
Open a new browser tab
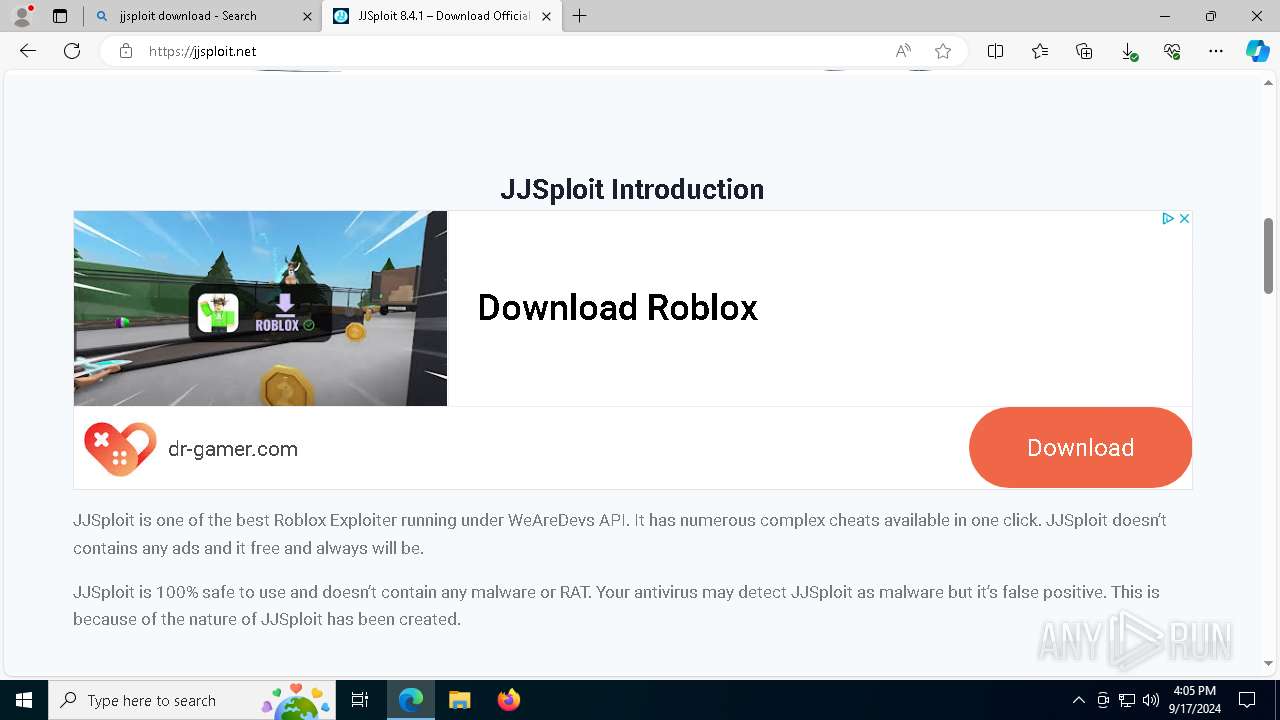click(x=580, y=16)
